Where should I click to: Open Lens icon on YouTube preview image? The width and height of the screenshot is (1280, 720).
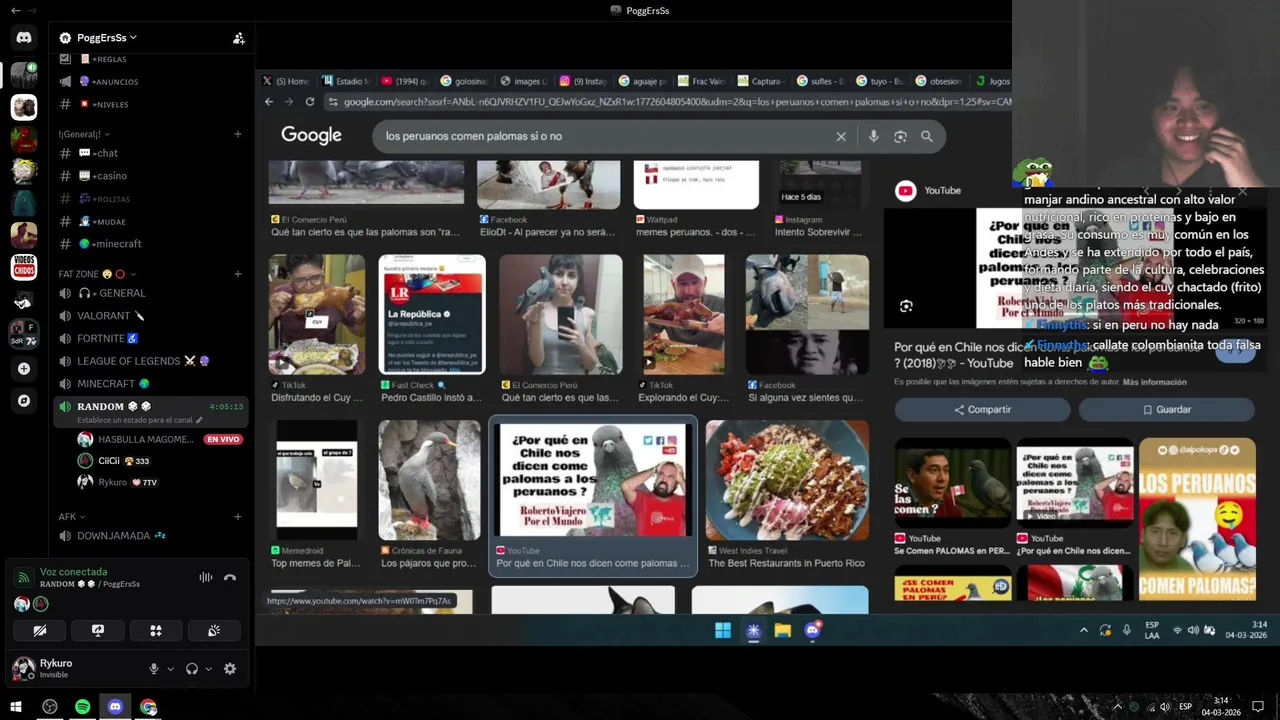point(906,306)
